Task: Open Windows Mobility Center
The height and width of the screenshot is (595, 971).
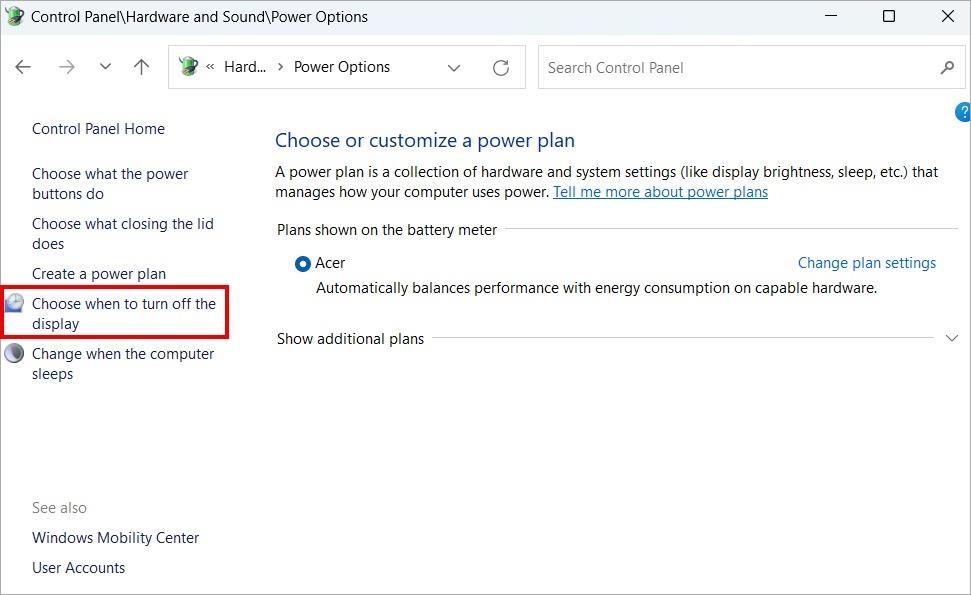Action: [116, 538]
